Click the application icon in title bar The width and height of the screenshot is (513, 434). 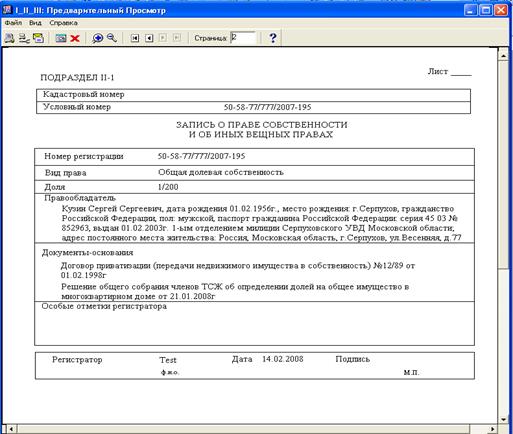pyautogui.click(x=7, y=10)
